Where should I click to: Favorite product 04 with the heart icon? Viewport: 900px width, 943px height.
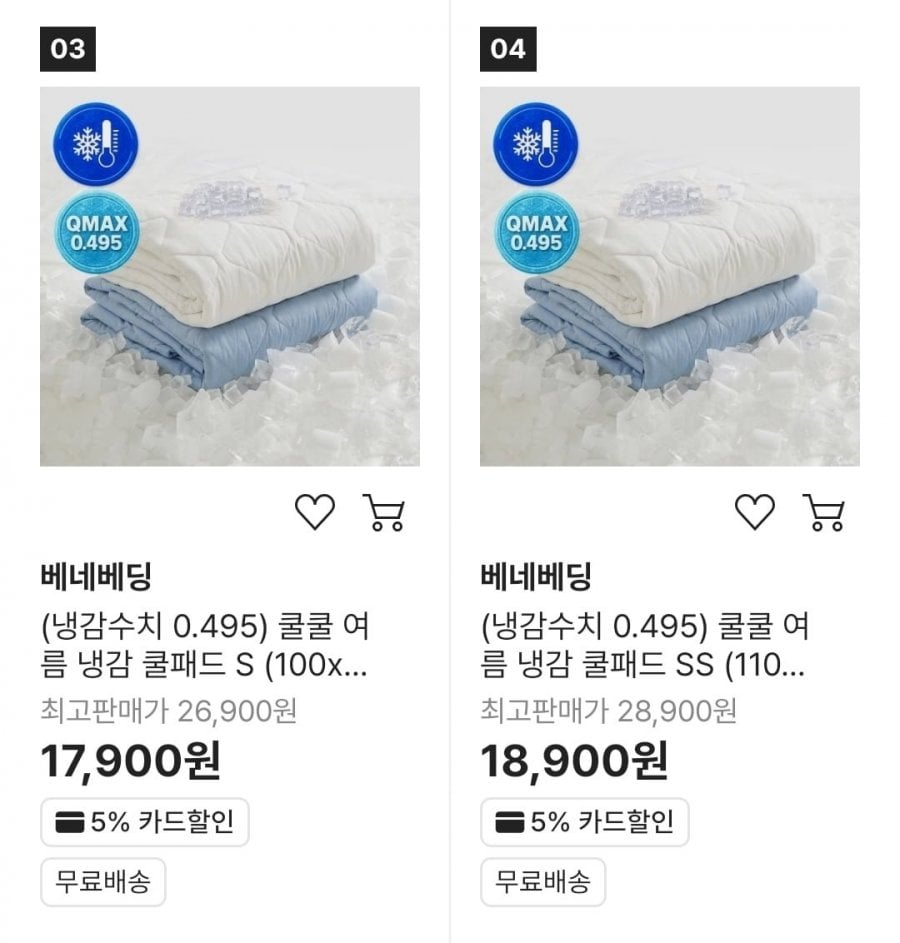755,512
